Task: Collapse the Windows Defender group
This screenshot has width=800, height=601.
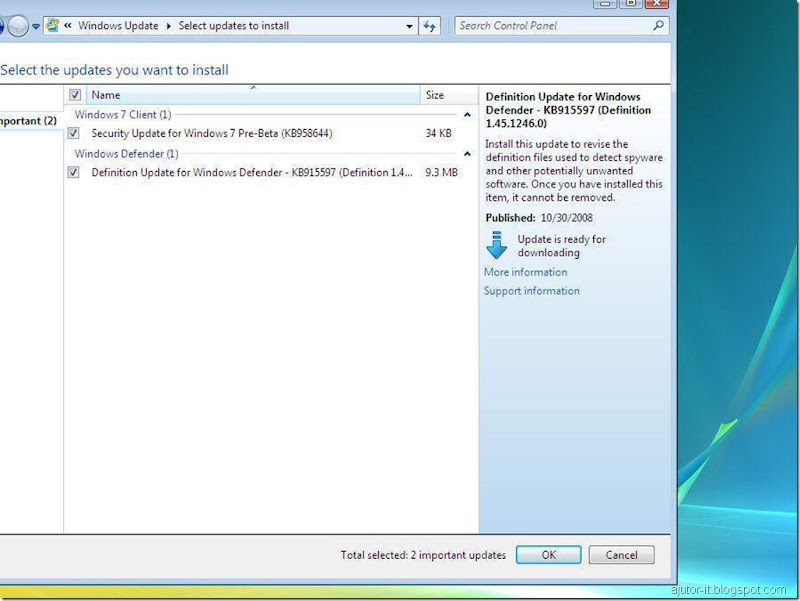Action: [x=467, y=154]
